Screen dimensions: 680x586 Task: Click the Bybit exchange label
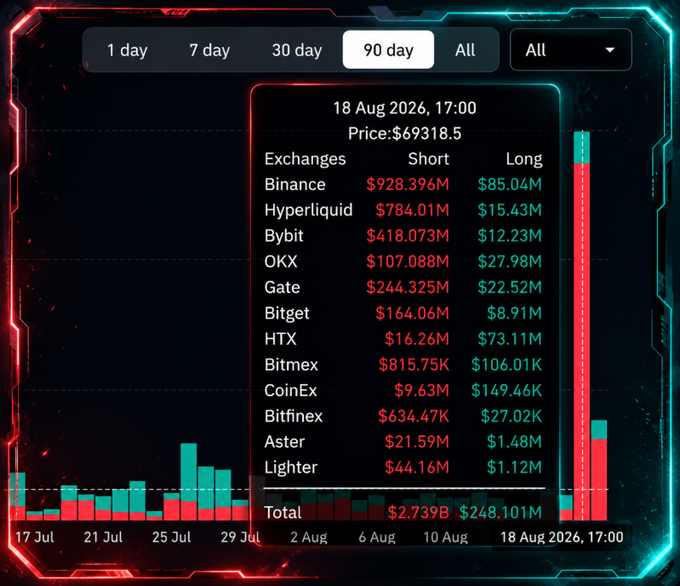(x=284, y=236)
